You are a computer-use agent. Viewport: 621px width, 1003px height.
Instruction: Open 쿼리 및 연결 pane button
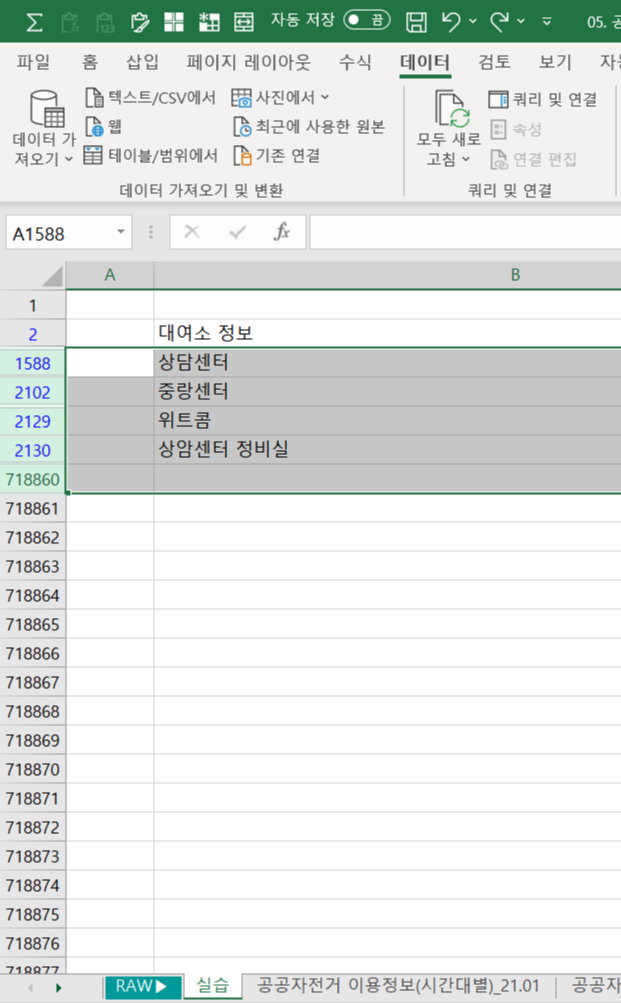[x=543, y=99]
